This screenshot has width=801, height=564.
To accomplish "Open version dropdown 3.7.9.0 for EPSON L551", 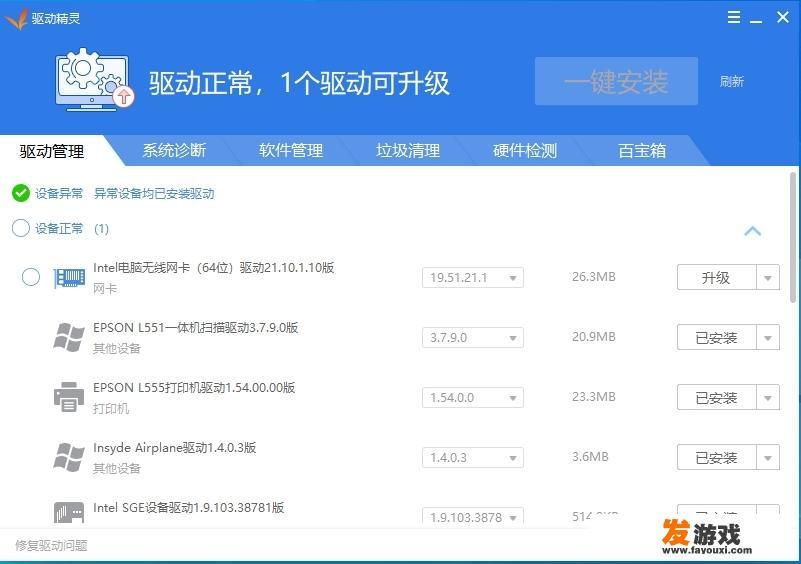I will [x=473, y=338].
